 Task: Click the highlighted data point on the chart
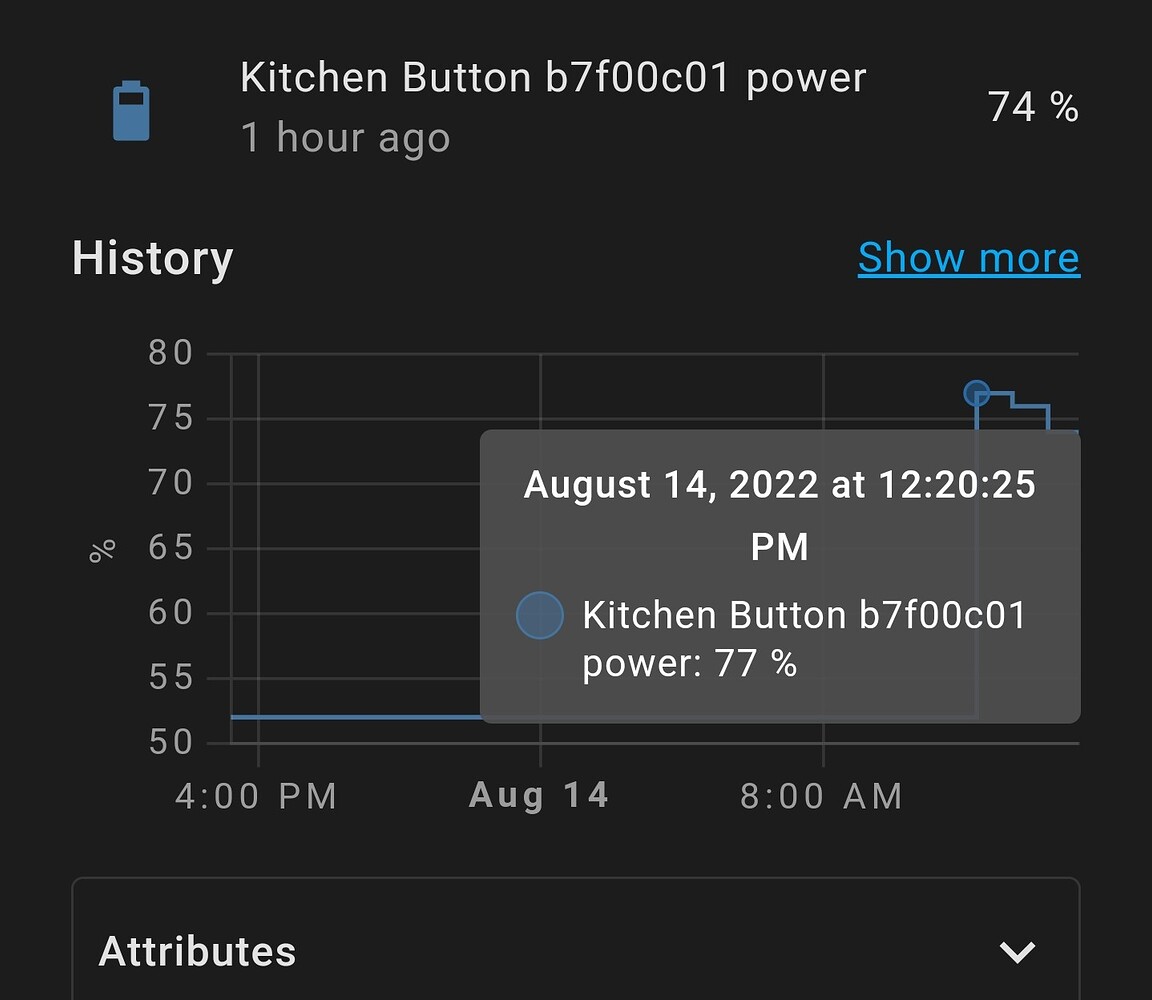point(975,393)
